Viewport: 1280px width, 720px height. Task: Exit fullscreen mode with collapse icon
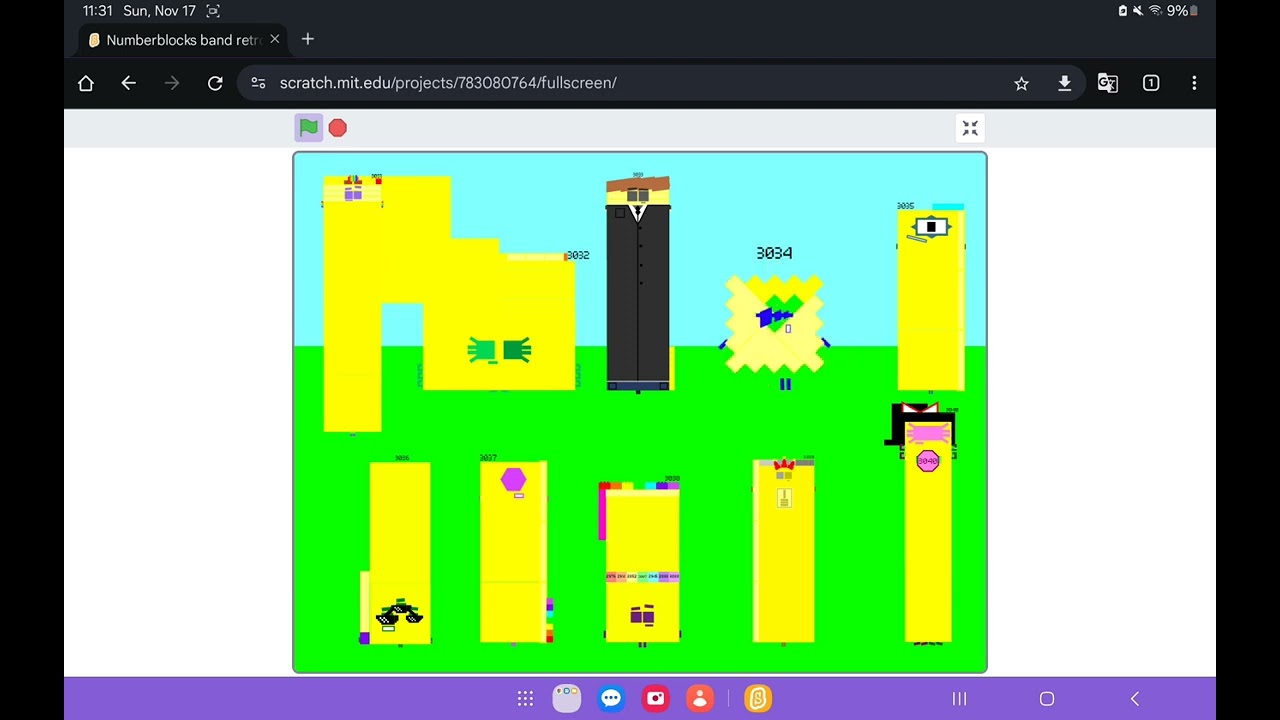[x=970, y=128]
